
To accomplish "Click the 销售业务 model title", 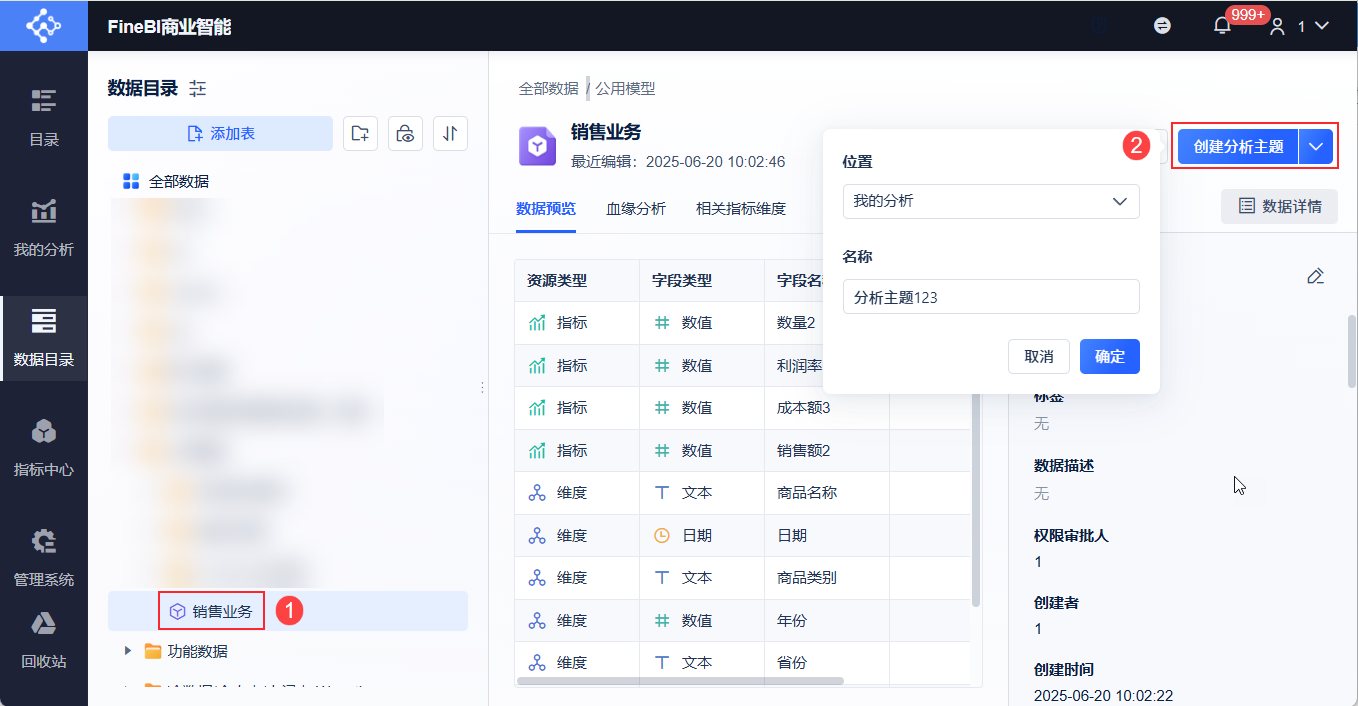I will (606, 132).
